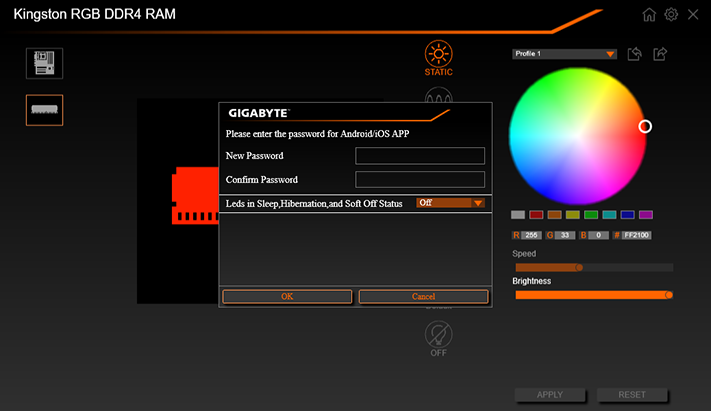Click the import profile icon
This screenshot has width=711, height=411.
coord(634,54)
